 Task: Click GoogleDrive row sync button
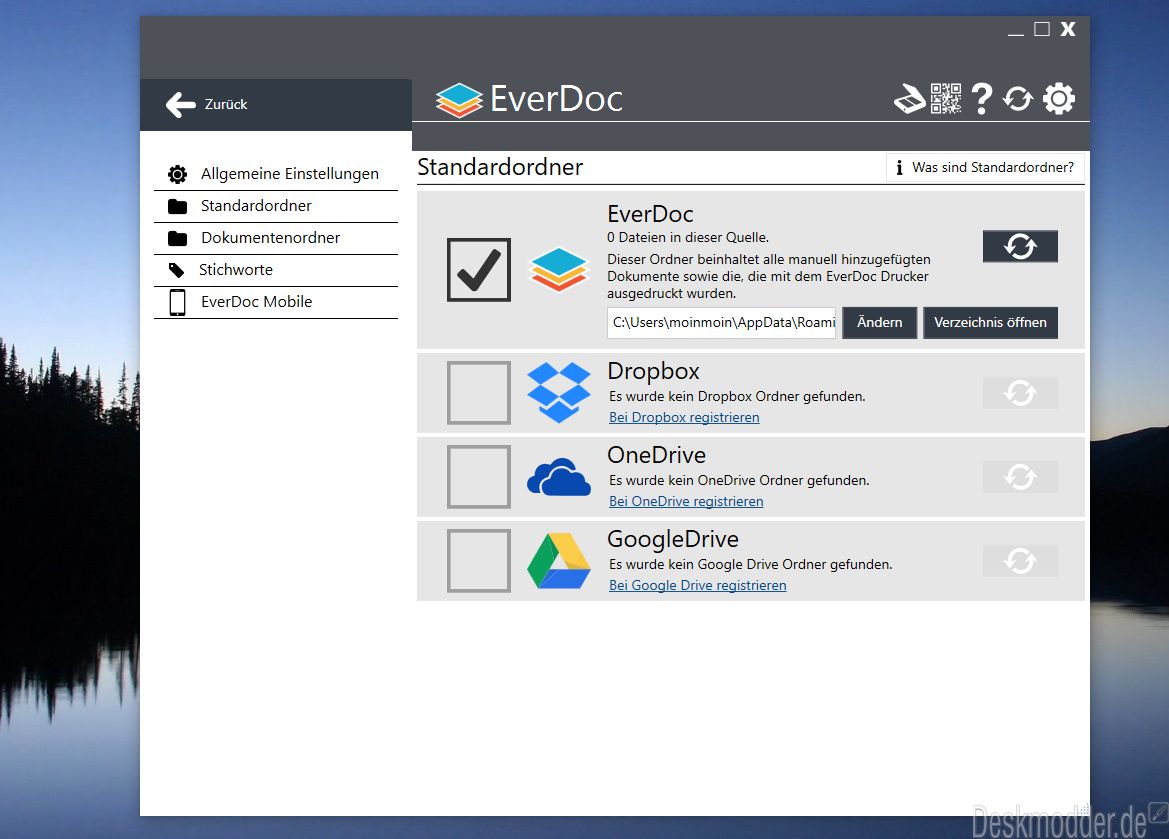pos(1020,561)
